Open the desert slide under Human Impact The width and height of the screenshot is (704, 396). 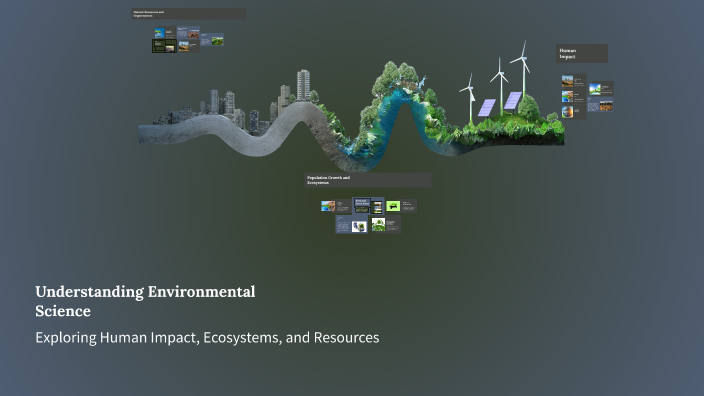pyautogui.click(x=574, y=81)
